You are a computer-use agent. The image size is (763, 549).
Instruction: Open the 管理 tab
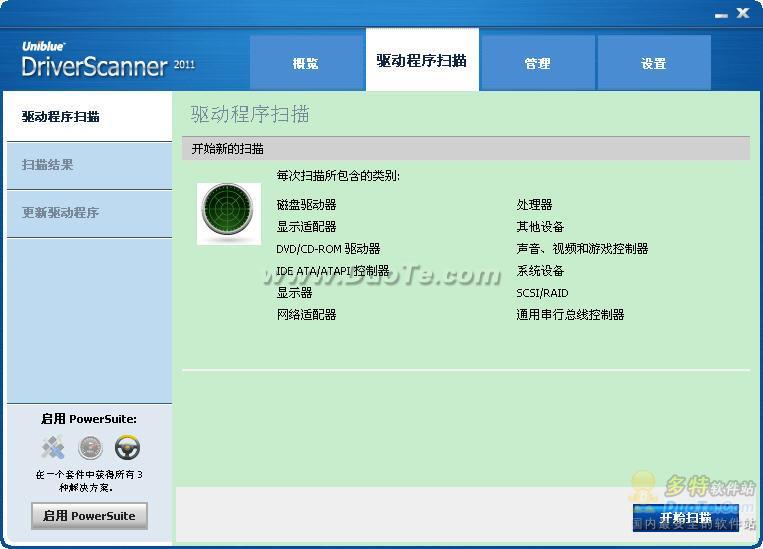point(537,63)
